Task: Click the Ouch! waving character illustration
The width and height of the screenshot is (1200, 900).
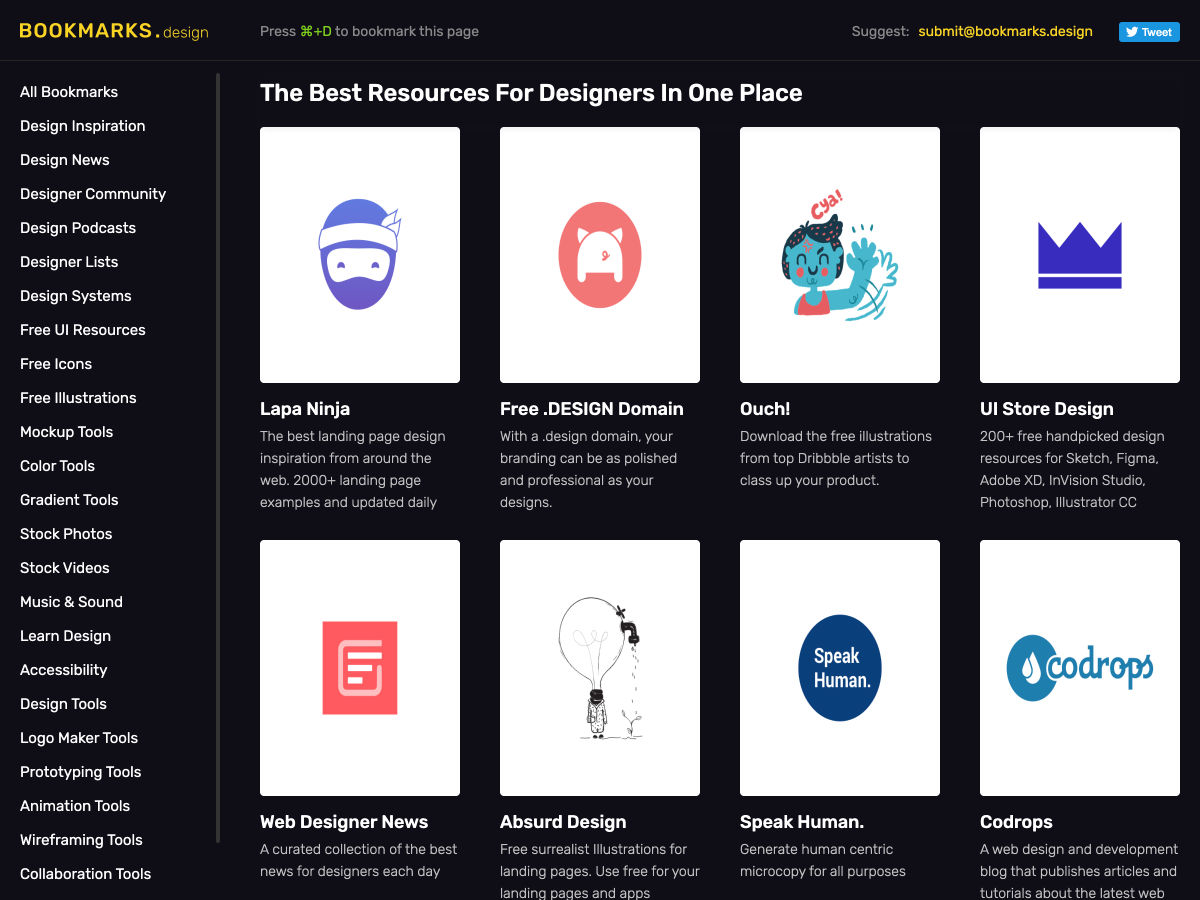Action: tap(839, 254)
